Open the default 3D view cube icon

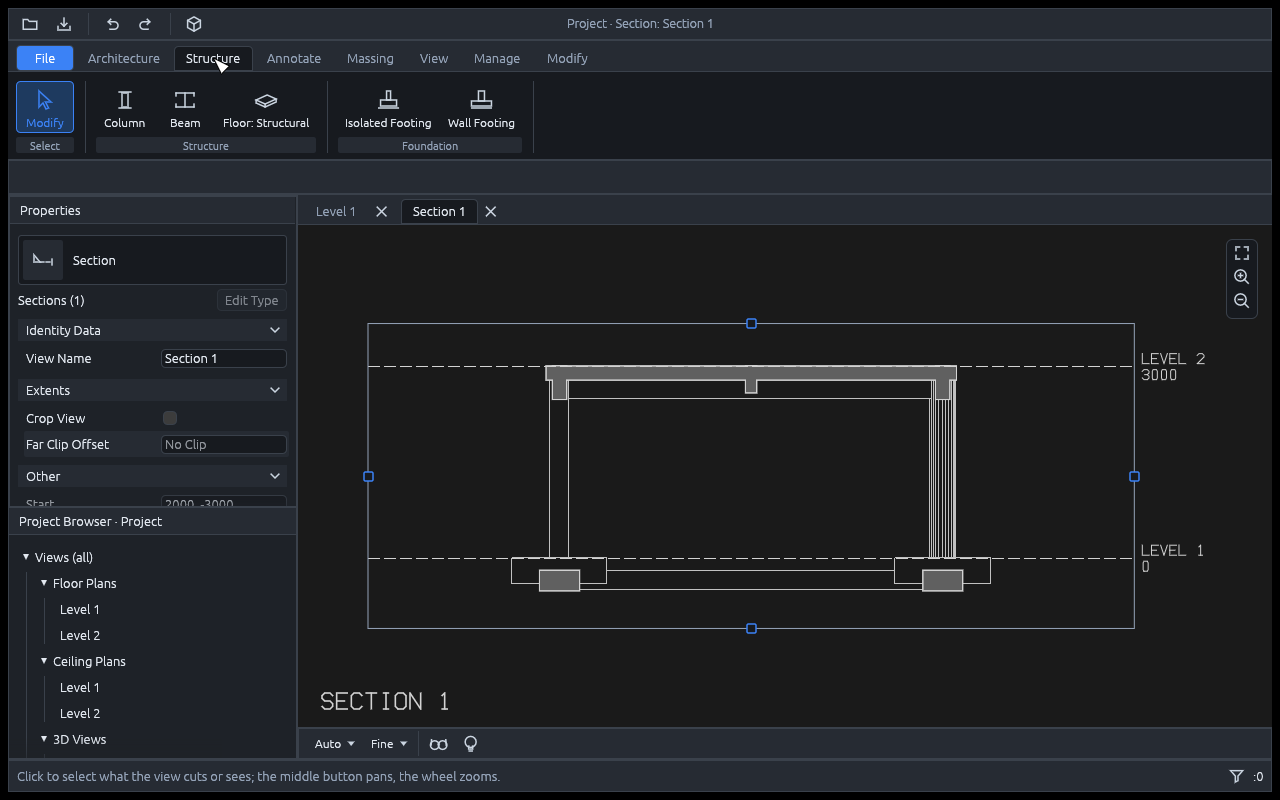(x=194, y=24)
